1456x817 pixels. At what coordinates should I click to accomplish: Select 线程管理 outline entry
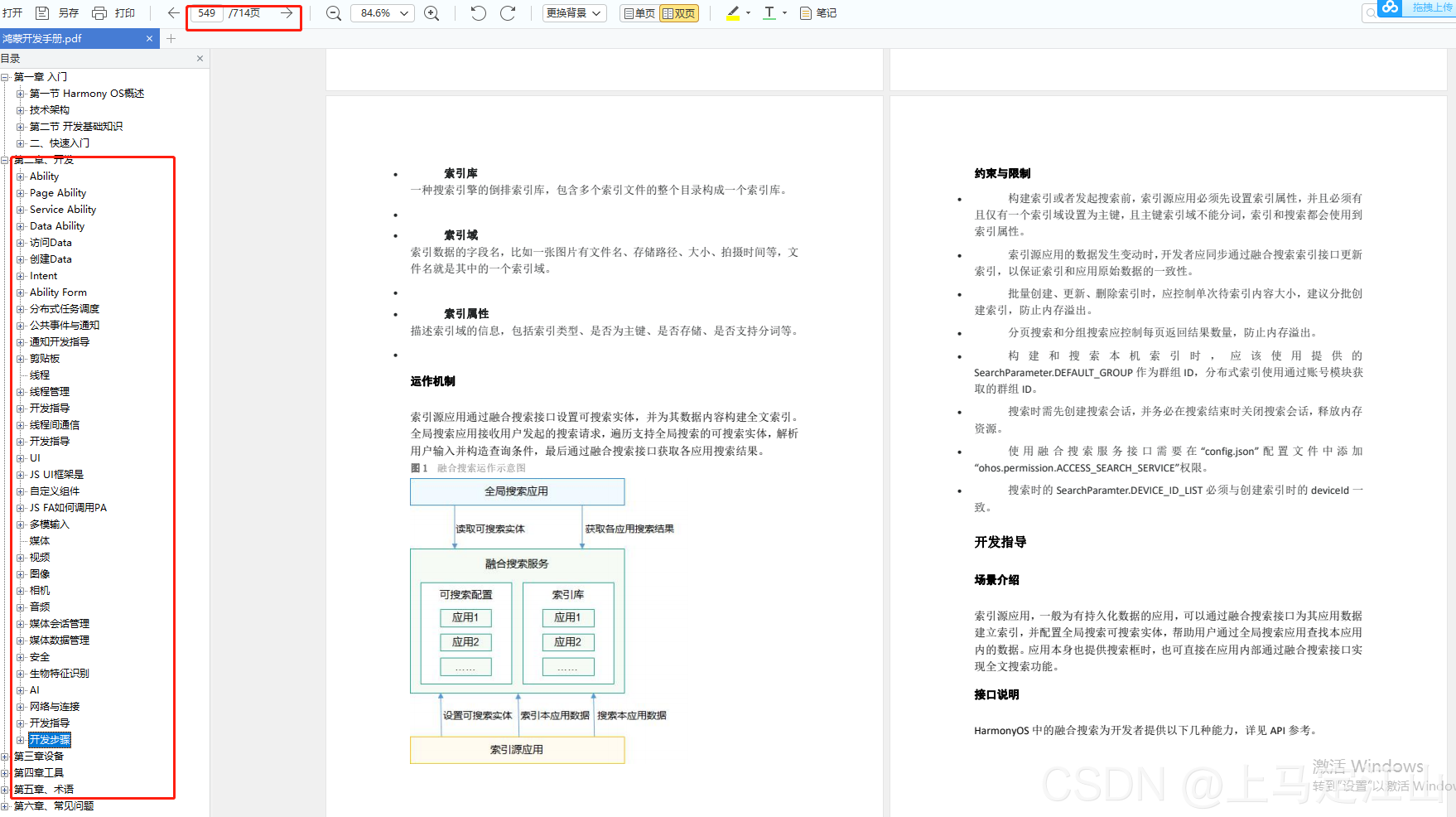tap(50, 392)
